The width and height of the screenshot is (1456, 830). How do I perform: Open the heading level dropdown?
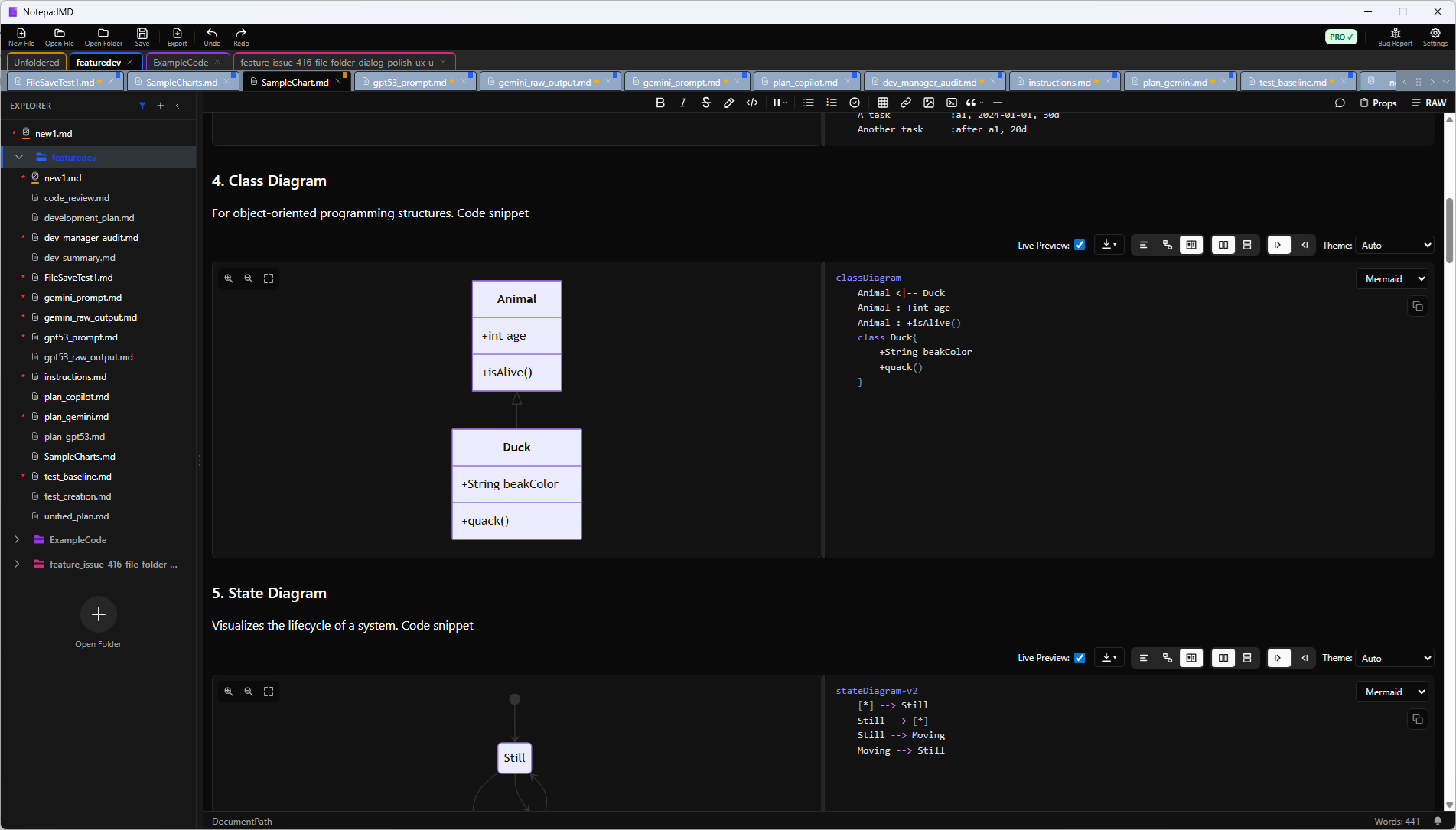tap(780, 103)
